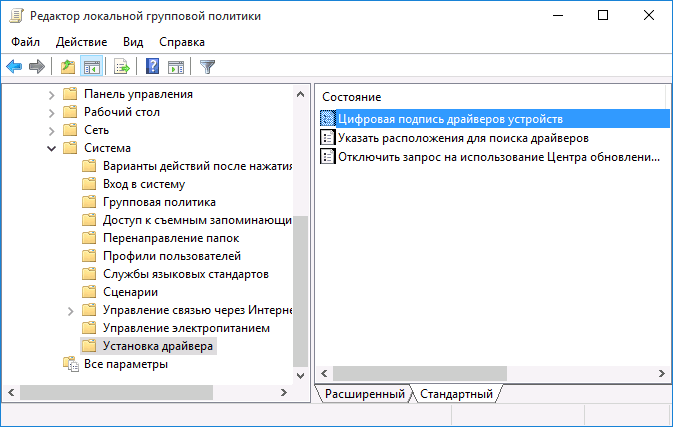Screen dimensions: 673x427
Task: Switch to the Расширенный tab
Action: 363,394
